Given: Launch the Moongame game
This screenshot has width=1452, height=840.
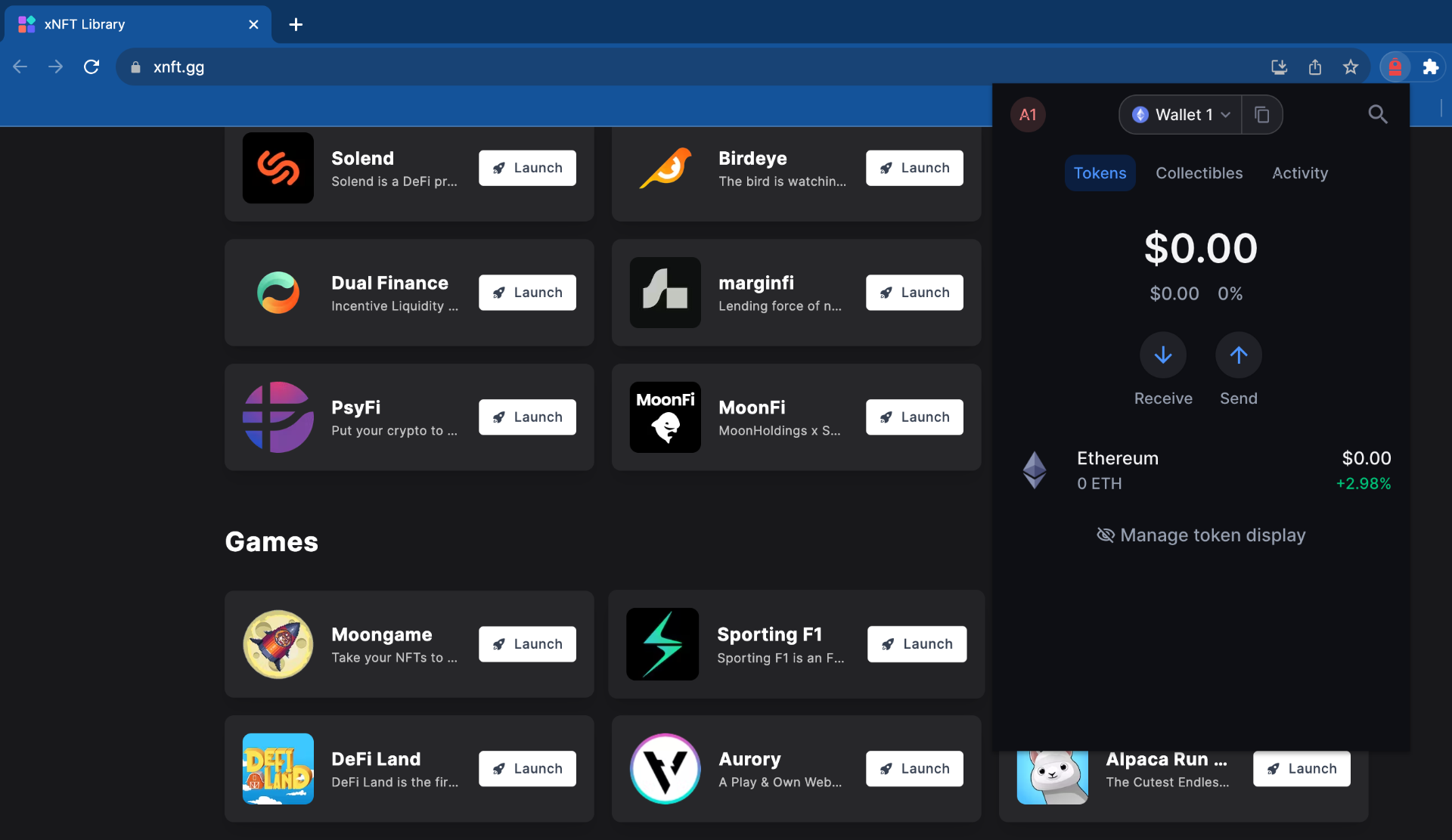Looking at the screenshot, I should coord(527,644).
